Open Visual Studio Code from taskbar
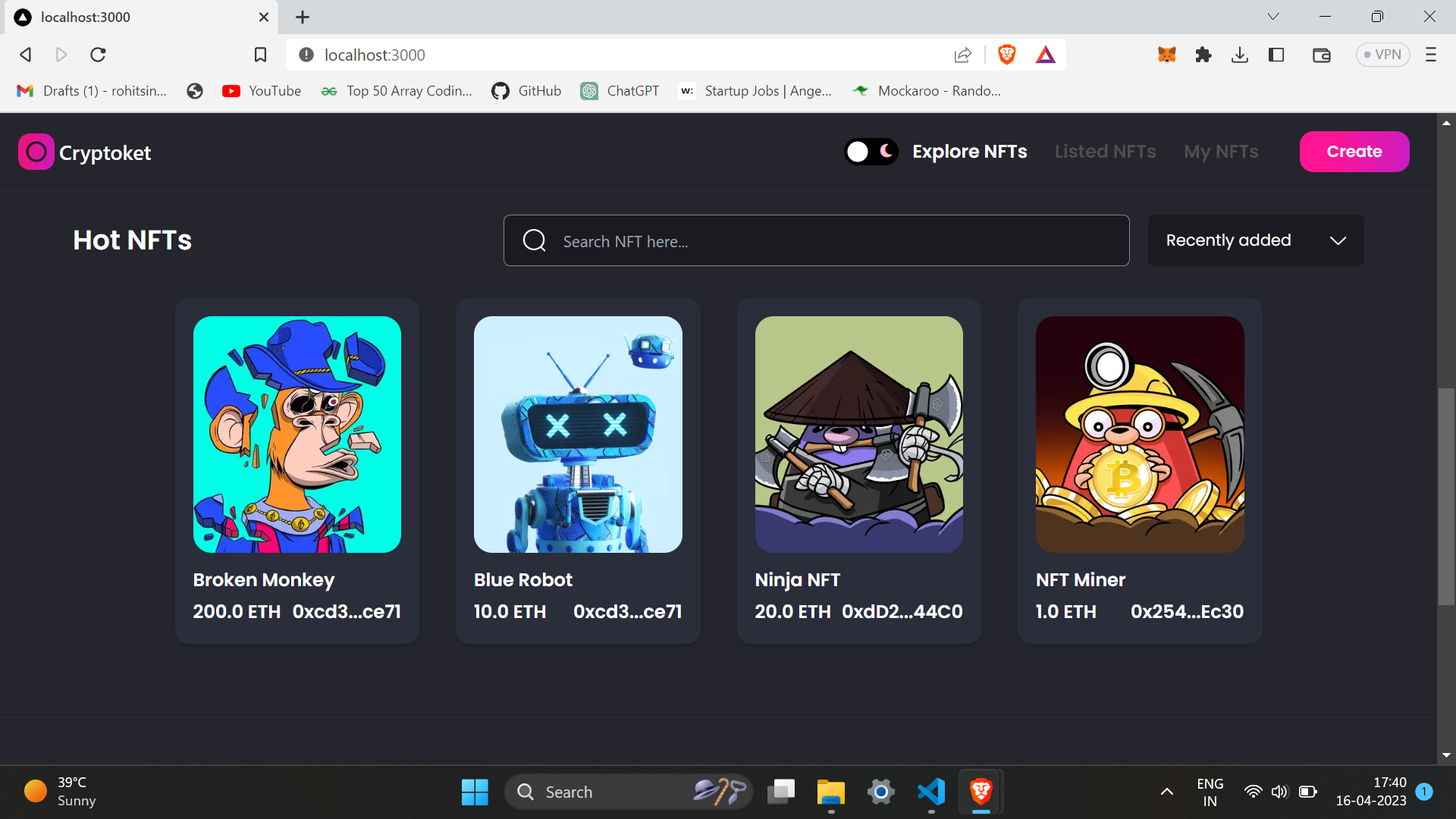Screen dimensions: 1456x819 931,792
